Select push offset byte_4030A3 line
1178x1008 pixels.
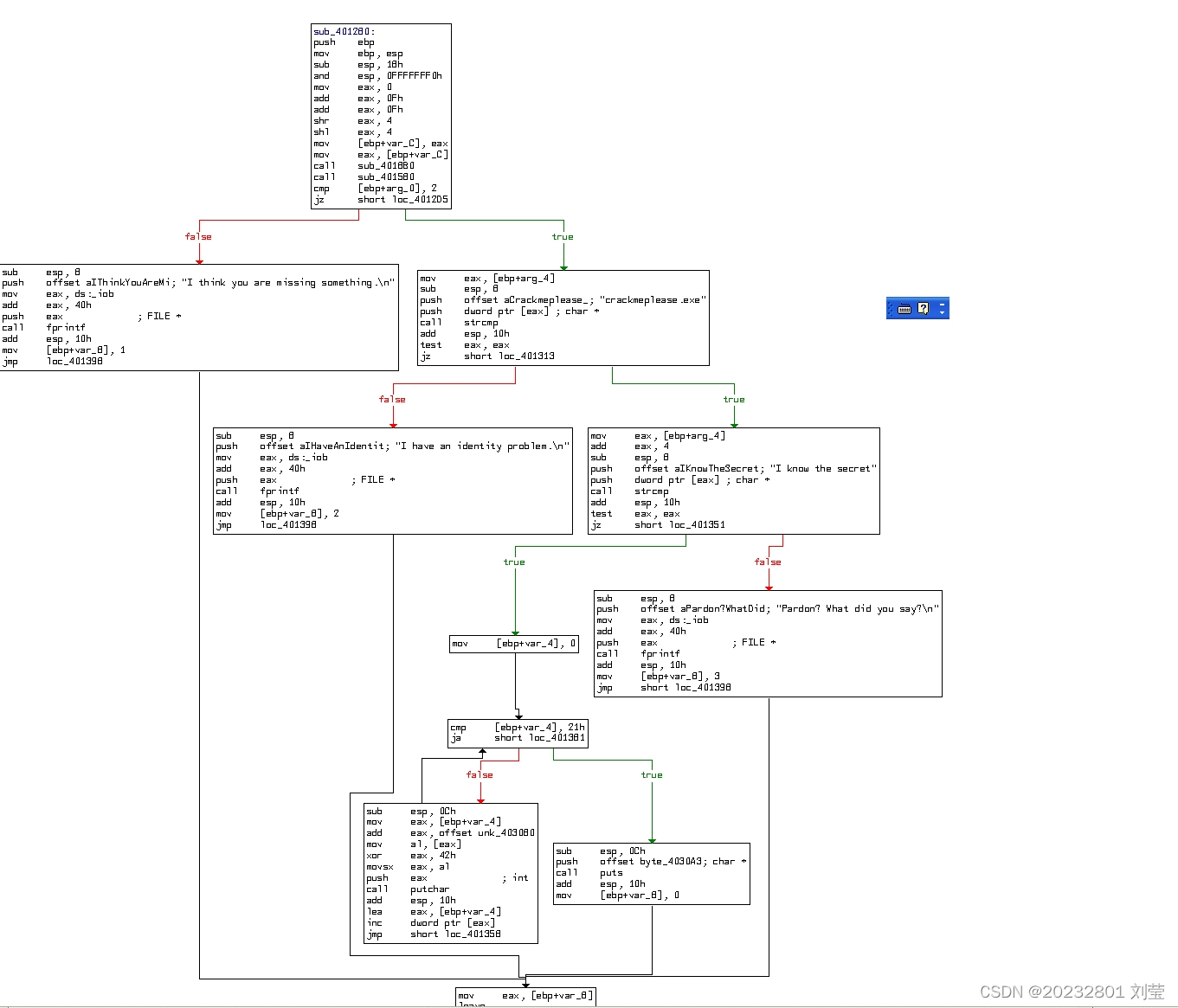[652, 861]
